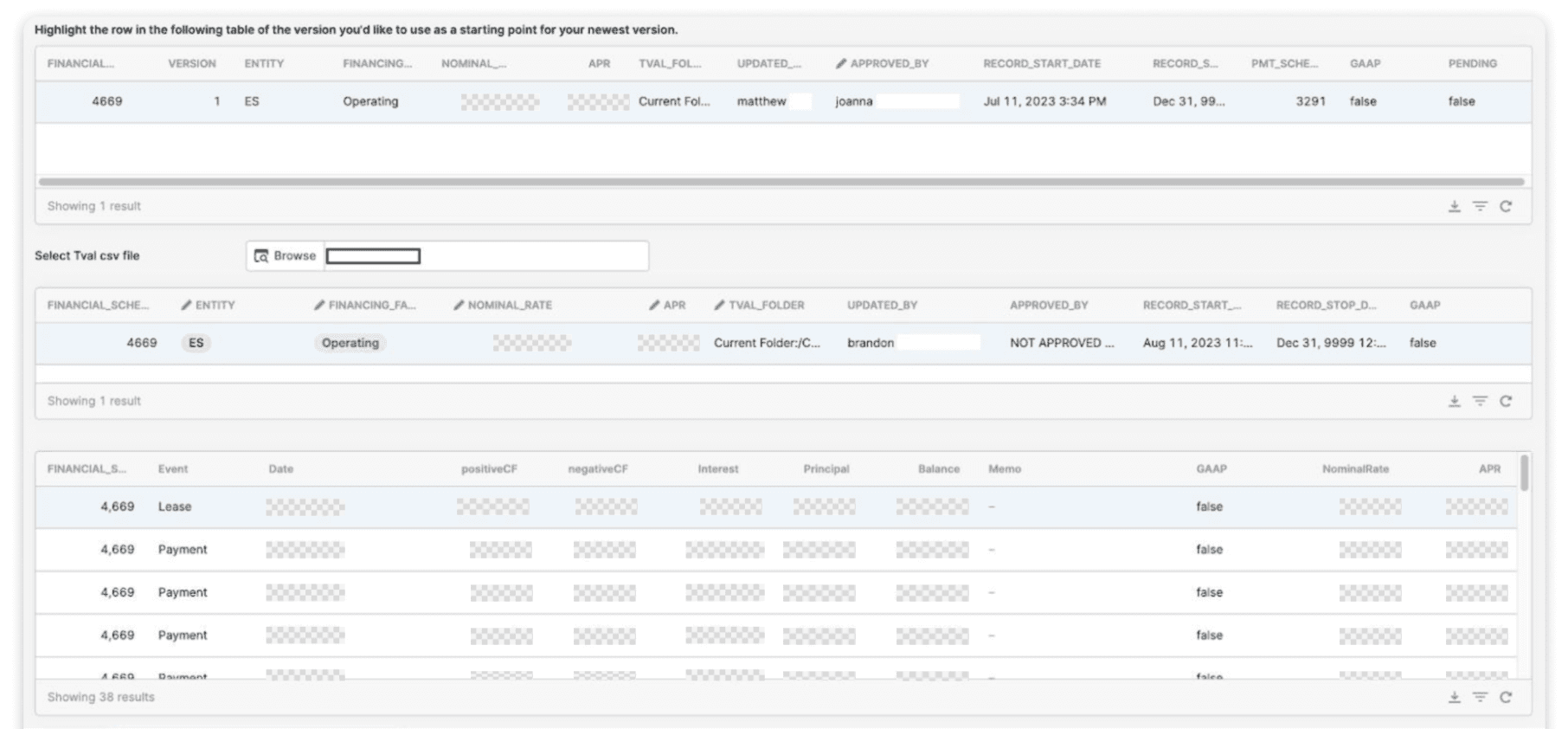The width and height of the screenshot is (1568, 729).
Task: Refresh the top version table
Action: pyautogui.click(x=1506, y=206)
